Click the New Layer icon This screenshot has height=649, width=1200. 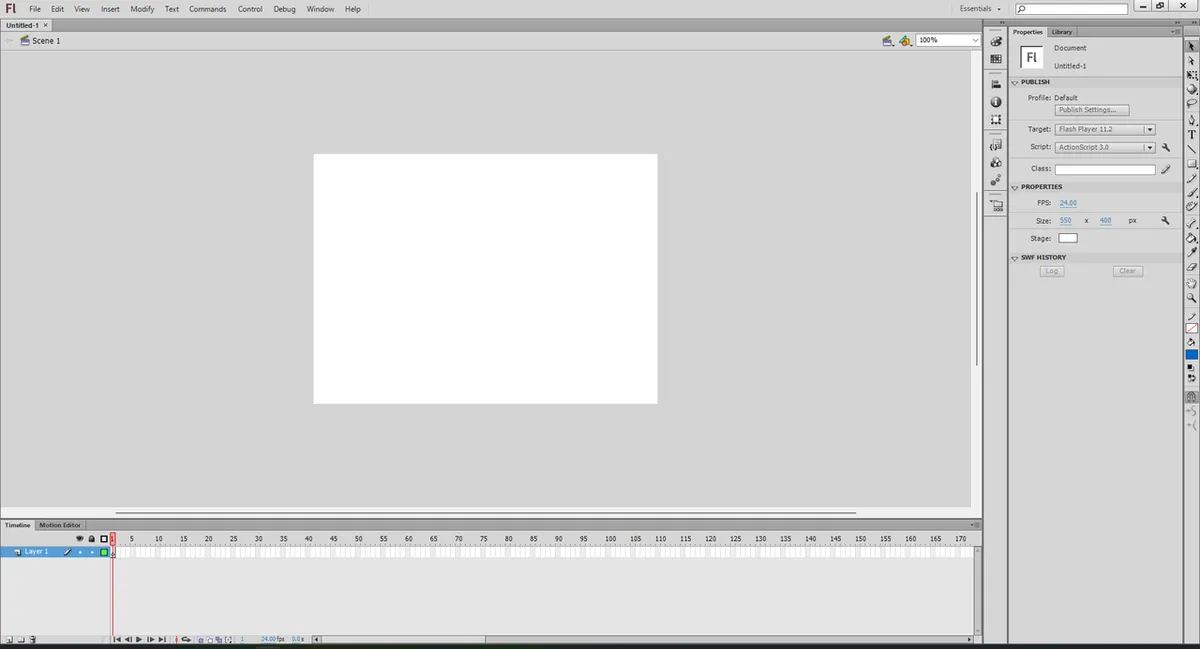click(8, 639)
